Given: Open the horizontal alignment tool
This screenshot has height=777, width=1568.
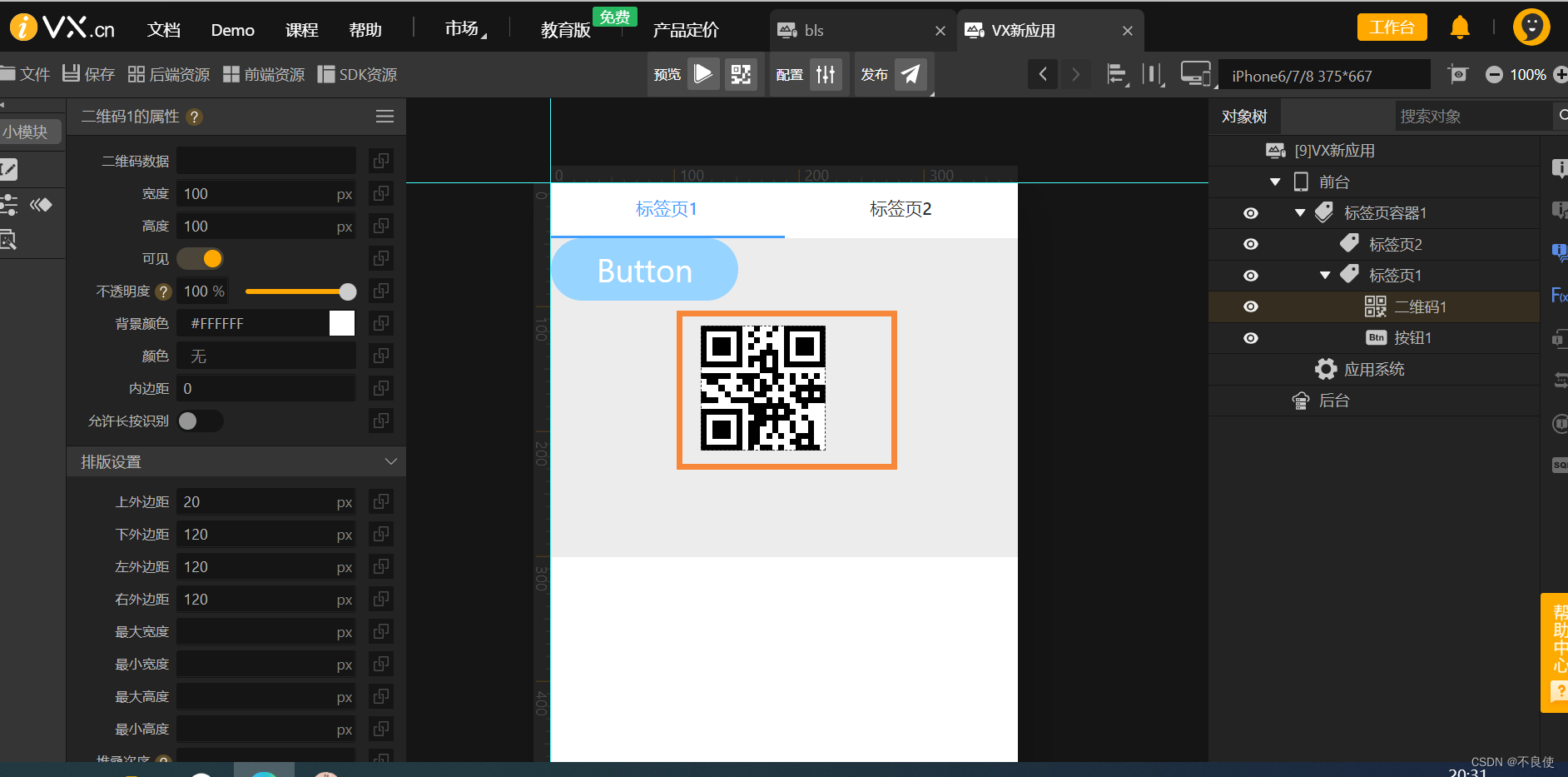Looking at the screenshot, I should point(1117,75).
